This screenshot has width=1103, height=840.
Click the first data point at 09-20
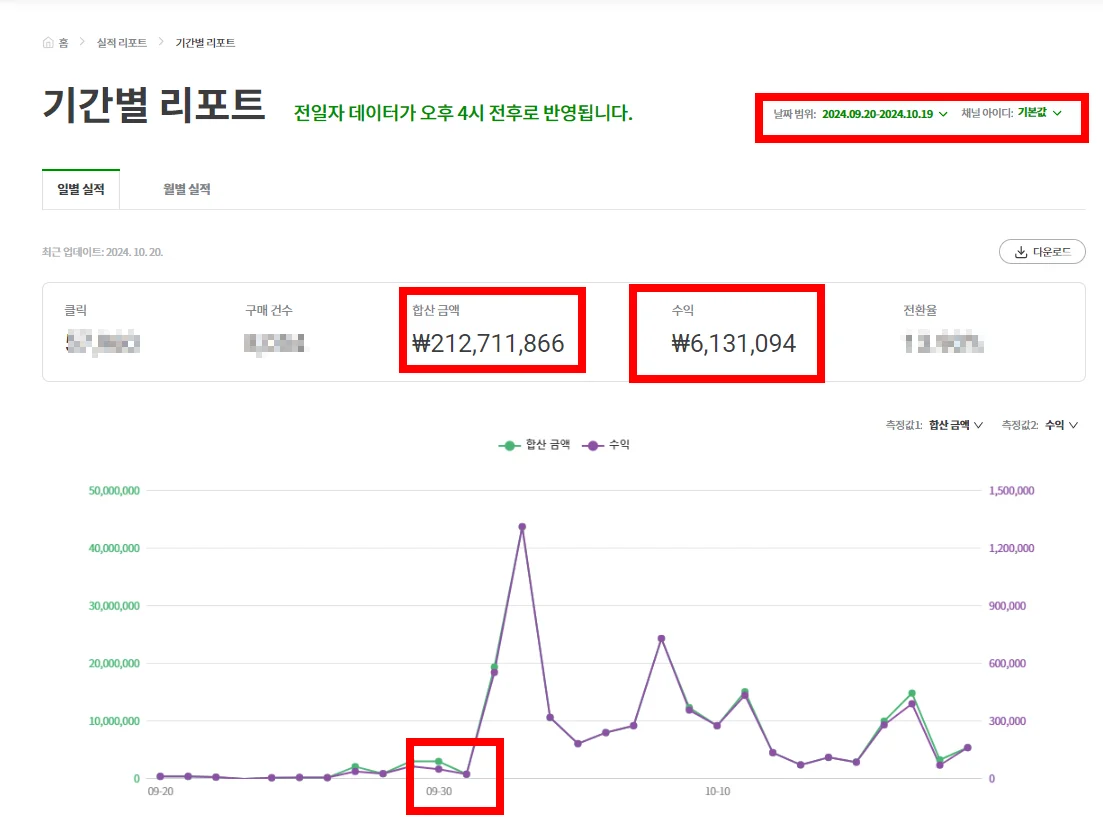click(x=160, y=776)
